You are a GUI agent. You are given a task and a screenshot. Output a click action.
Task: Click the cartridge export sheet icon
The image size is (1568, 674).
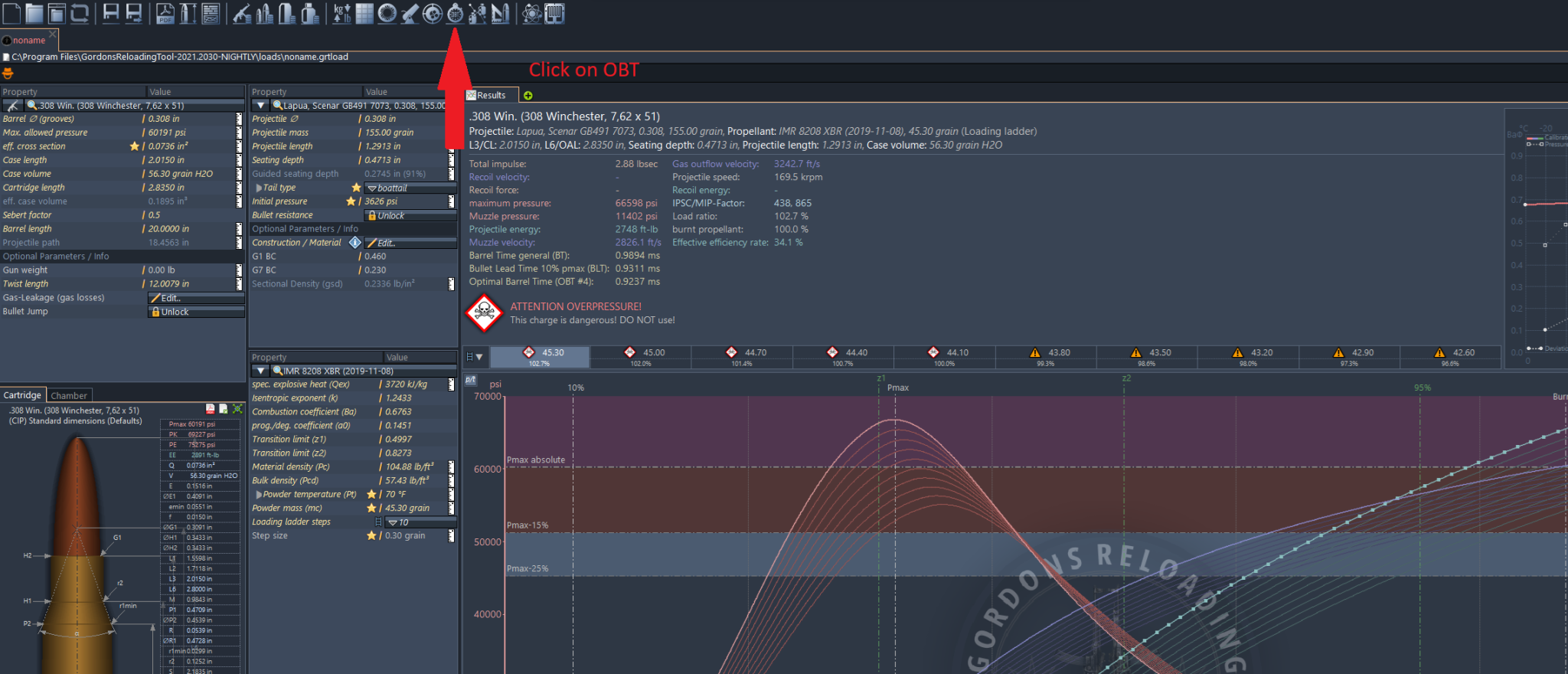point(224,409)
